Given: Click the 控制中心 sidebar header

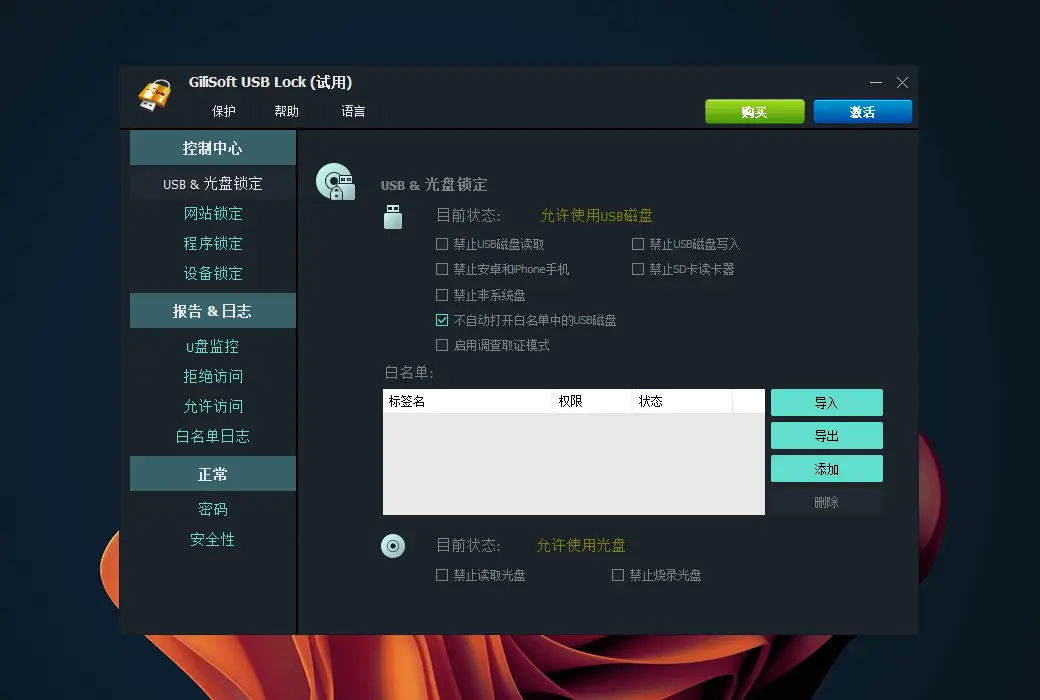Looking at the screenshot, I should [x=213, y=147].
